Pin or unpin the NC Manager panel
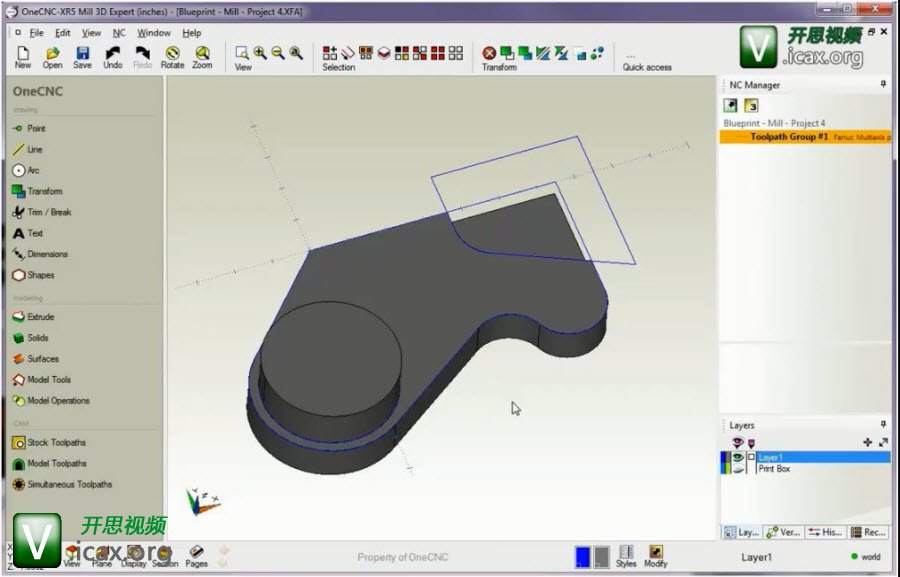 point(883,85)
